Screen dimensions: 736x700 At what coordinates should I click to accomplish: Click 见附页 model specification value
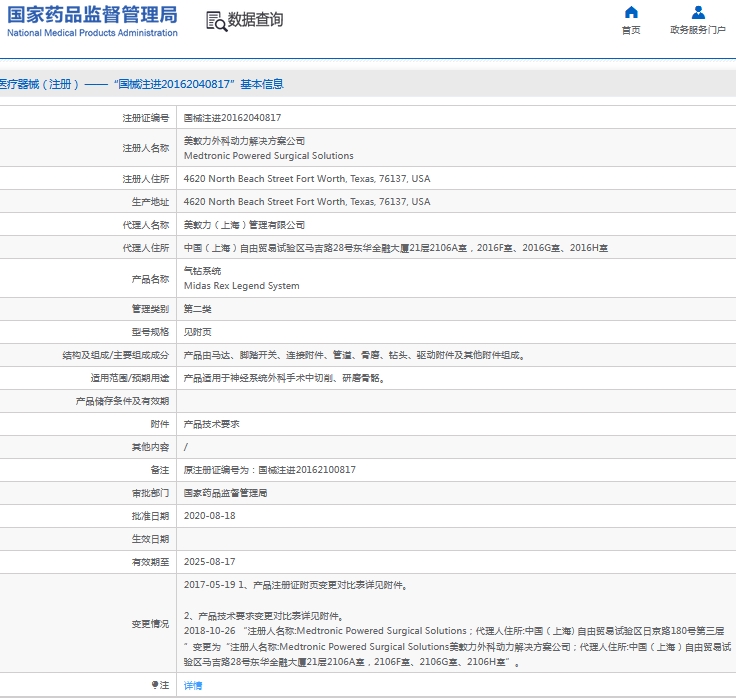[198, 332]
